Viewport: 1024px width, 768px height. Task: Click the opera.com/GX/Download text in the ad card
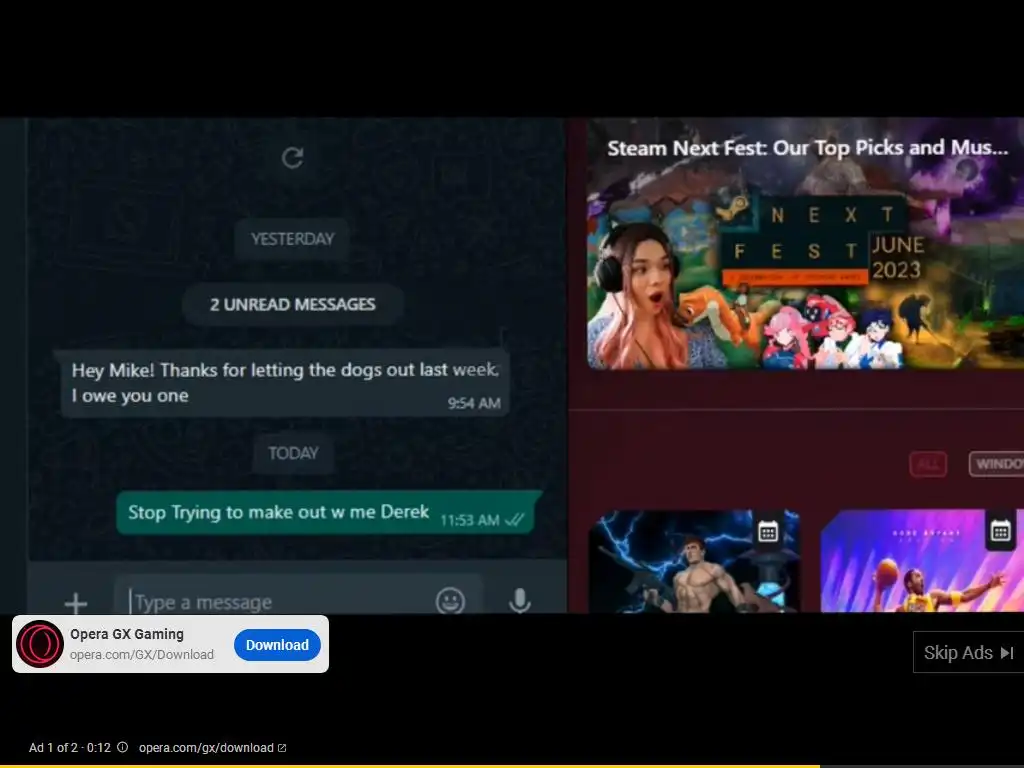(x=142, y=654)
